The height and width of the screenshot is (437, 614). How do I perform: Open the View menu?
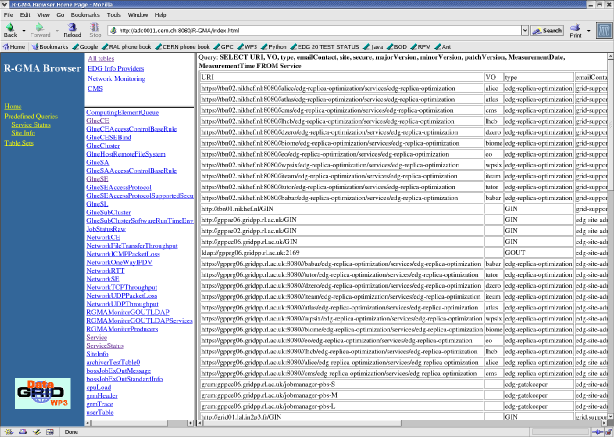43,15
